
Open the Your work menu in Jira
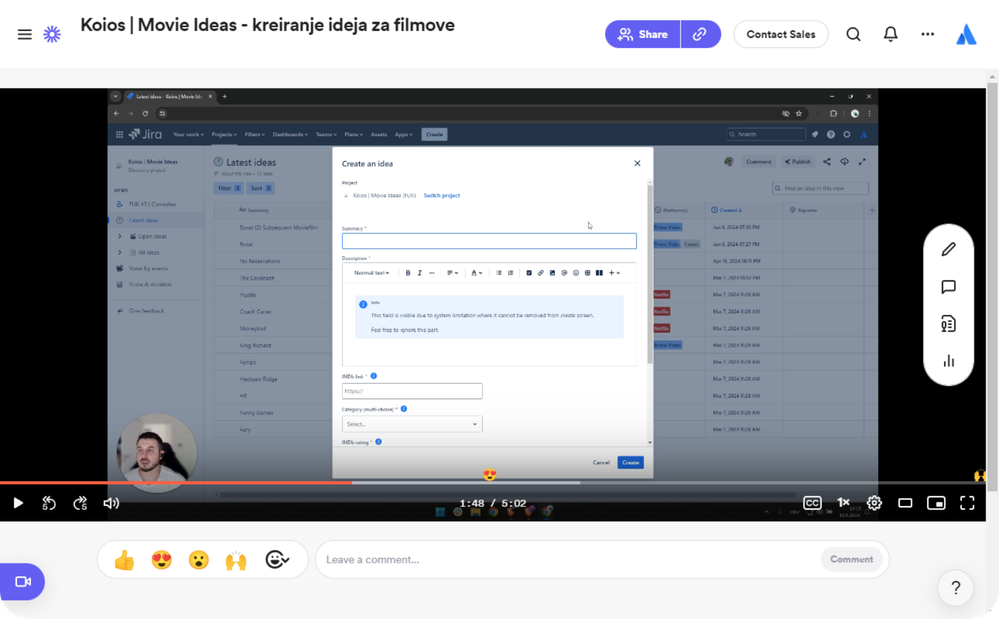click(x=188, y=134)
